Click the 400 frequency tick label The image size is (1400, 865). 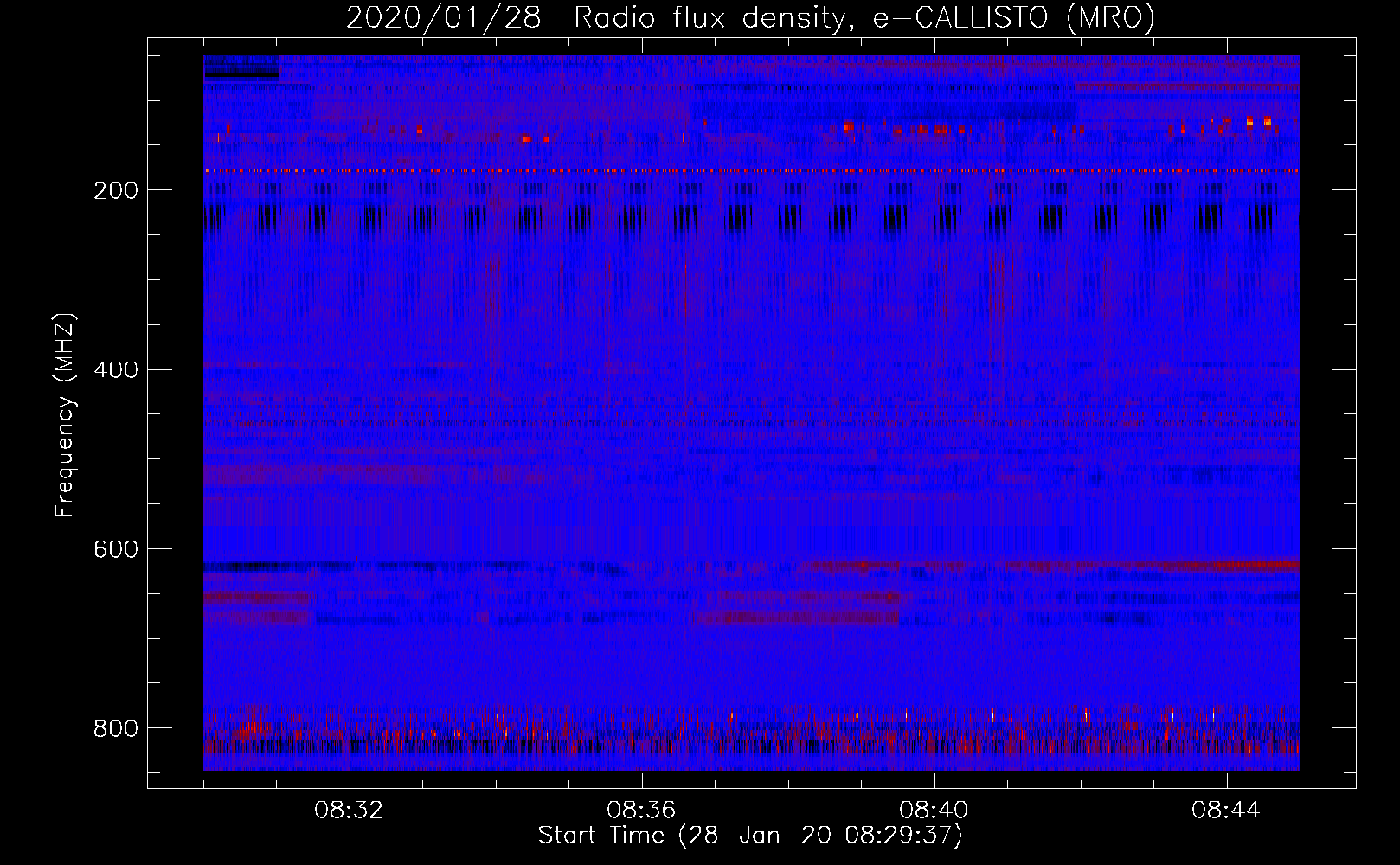[x=115, y=370]
